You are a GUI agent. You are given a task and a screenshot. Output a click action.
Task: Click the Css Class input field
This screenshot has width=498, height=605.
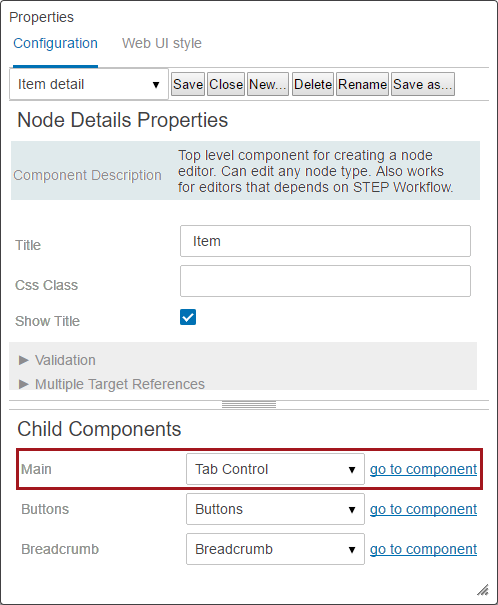325,281
